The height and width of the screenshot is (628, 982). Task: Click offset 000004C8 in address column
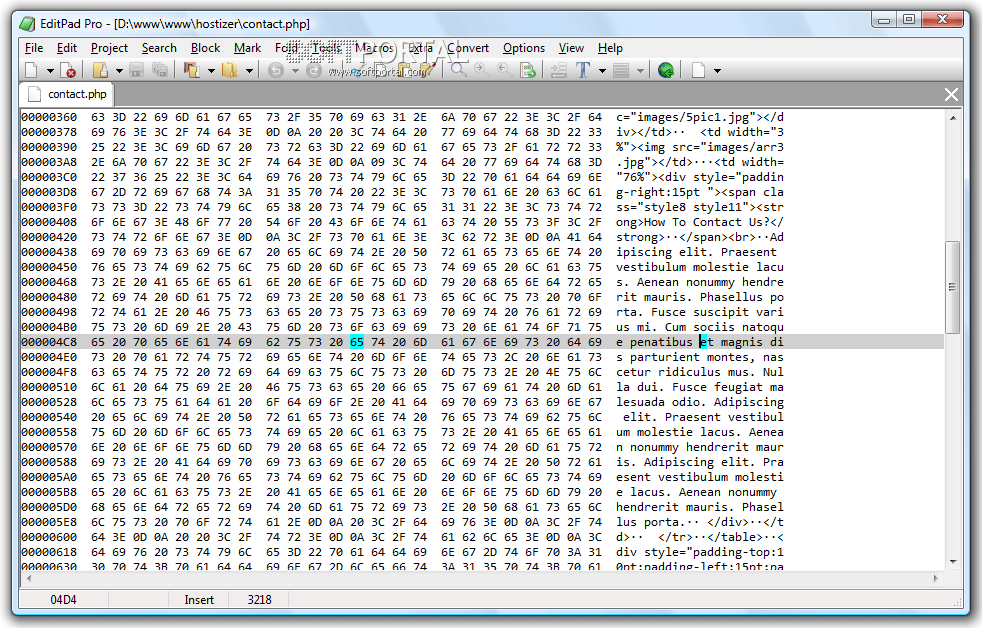(49, 342)
